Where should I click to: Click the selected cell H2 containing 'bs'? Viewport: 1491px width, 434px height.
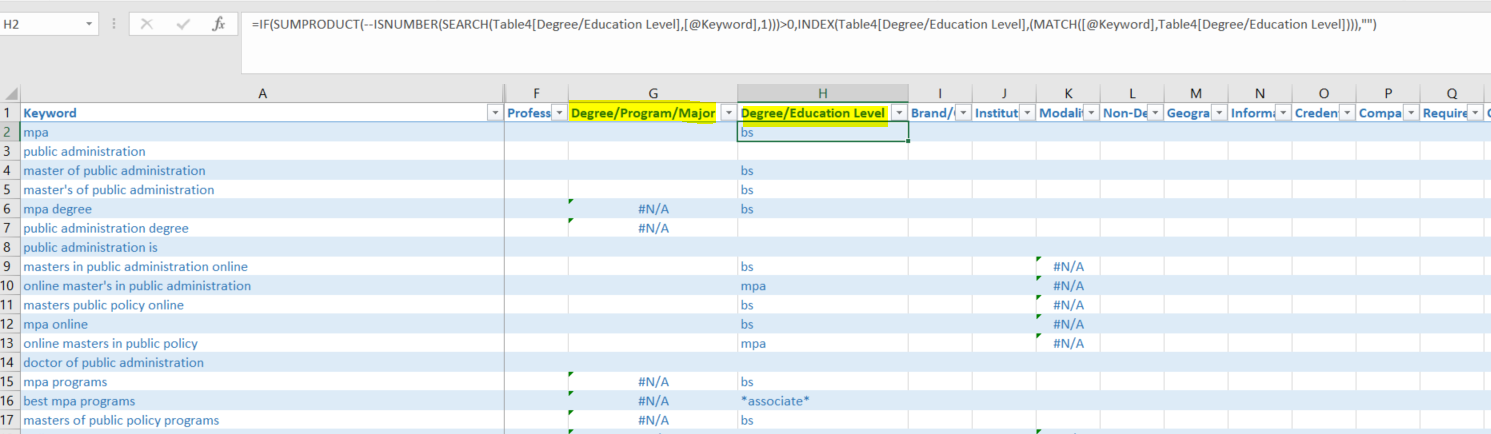[823, 132]
